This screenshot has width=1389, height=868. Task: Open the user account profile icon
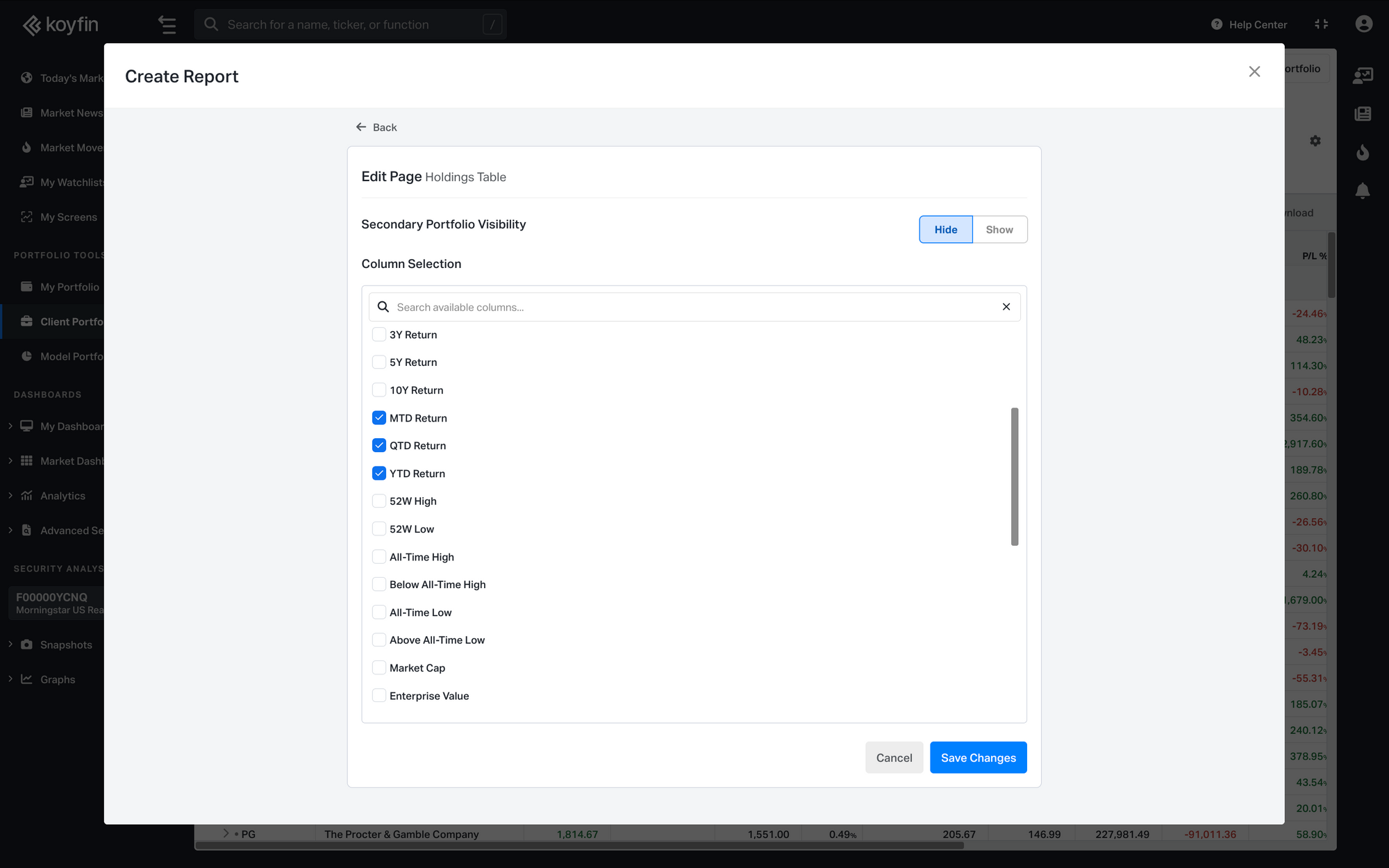[1363, 24]
